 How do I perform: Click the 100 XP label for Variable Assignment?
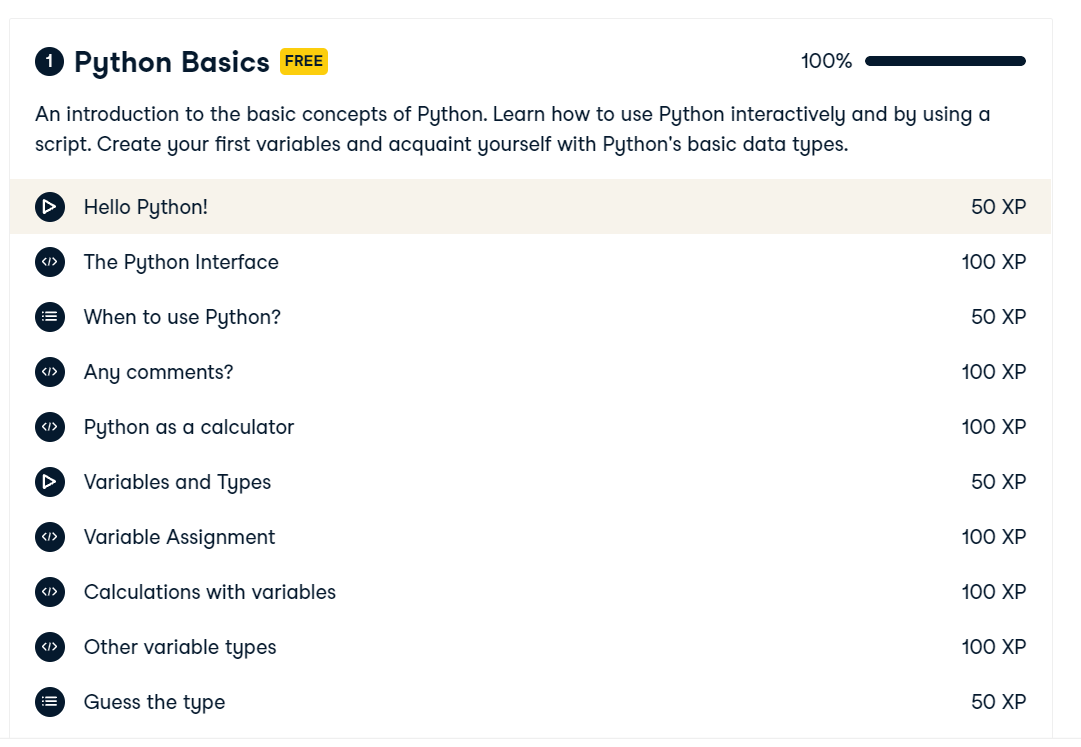tap(994, 537)
